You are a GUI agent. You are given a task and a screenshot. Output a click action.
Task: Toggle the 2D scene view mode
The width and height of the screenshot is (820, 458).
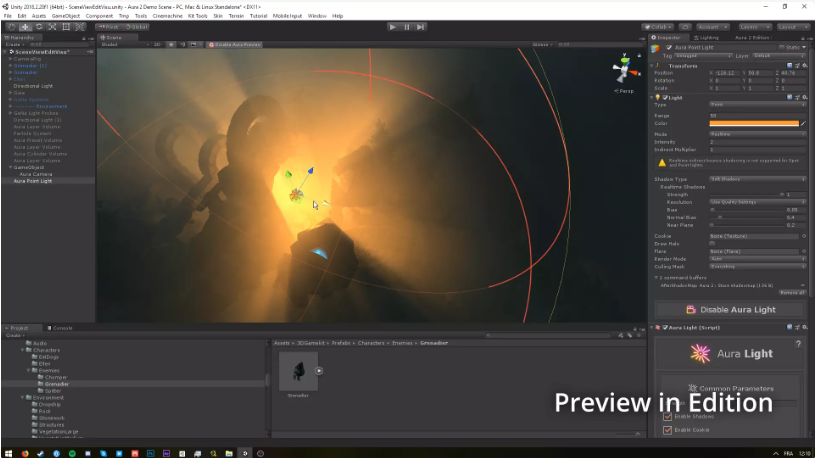157,44
